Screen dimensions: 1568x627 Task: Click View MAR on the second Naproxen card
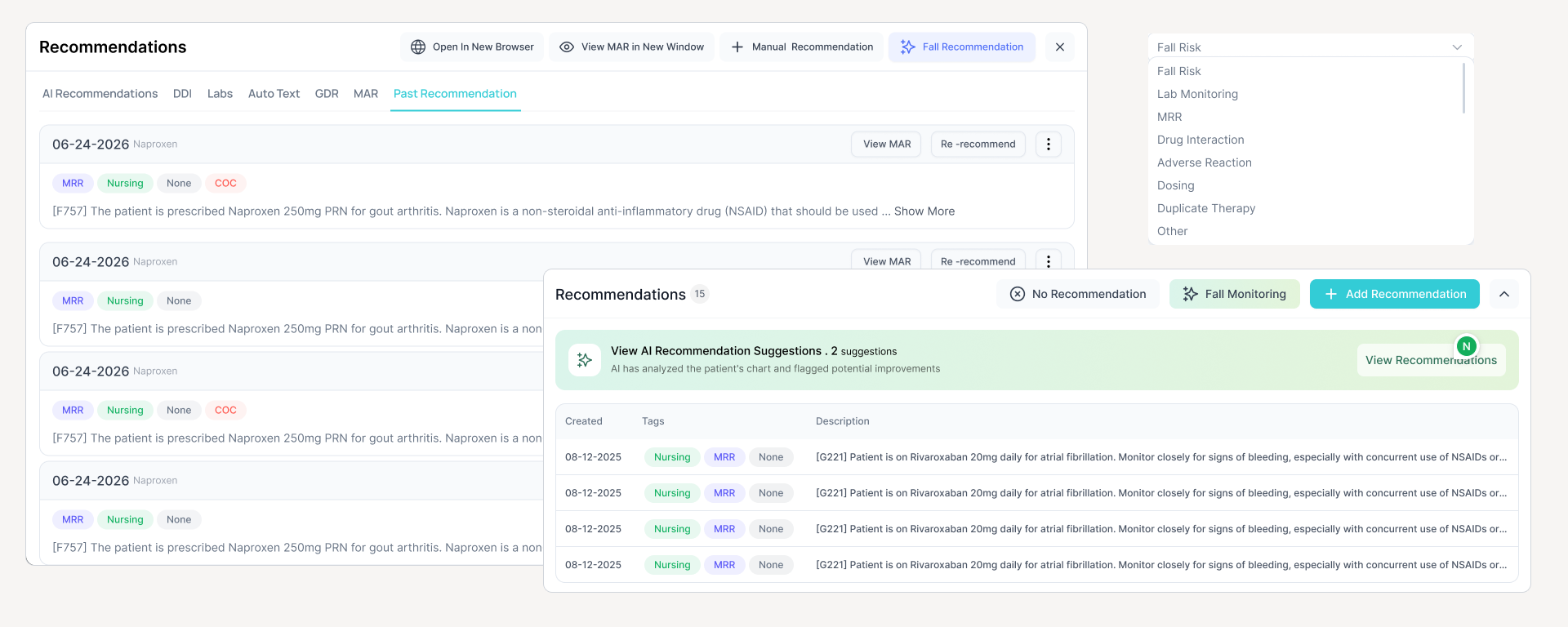887,260
